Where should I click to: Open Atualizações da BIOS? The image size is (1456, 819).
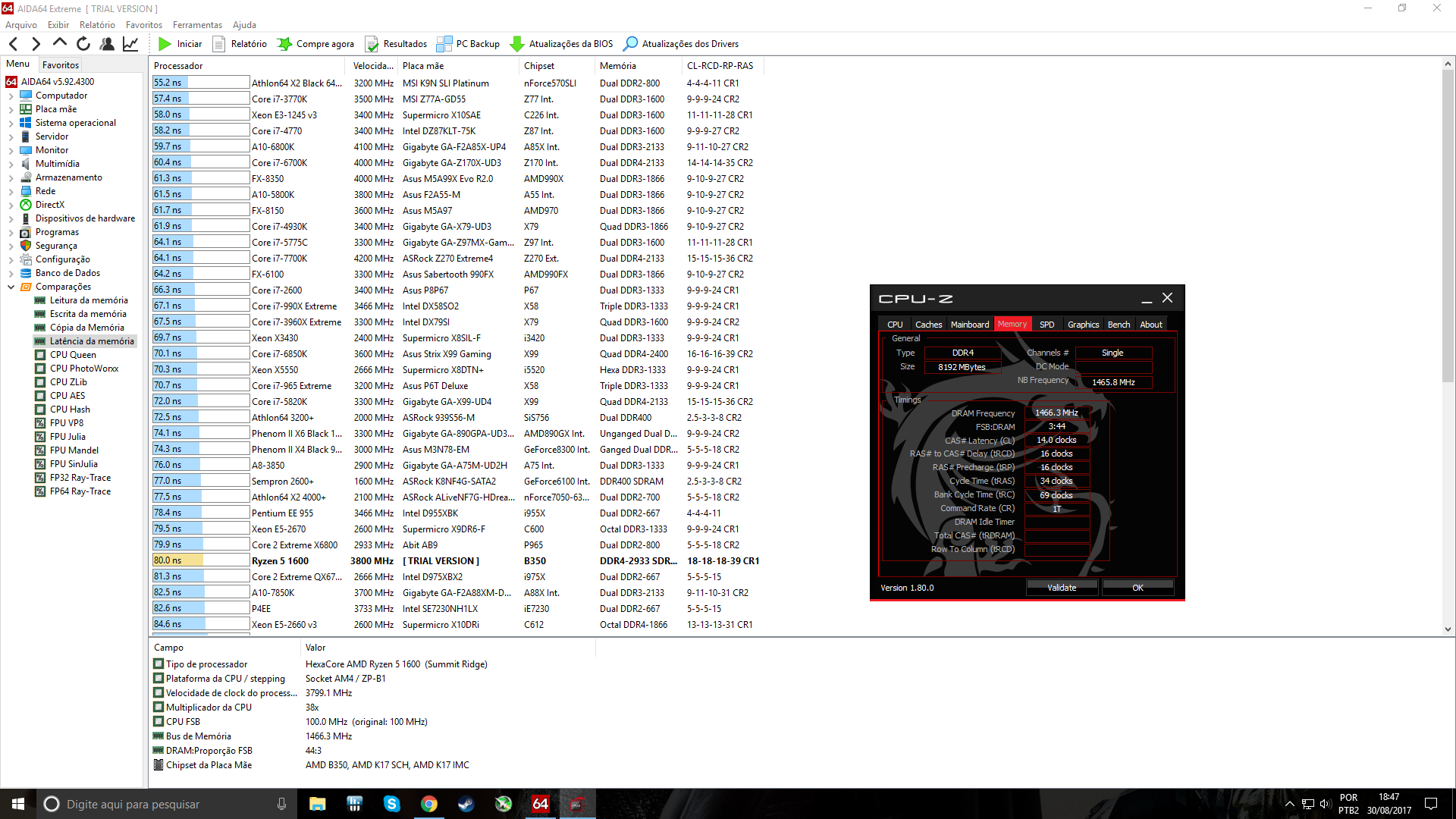[562, 44]
